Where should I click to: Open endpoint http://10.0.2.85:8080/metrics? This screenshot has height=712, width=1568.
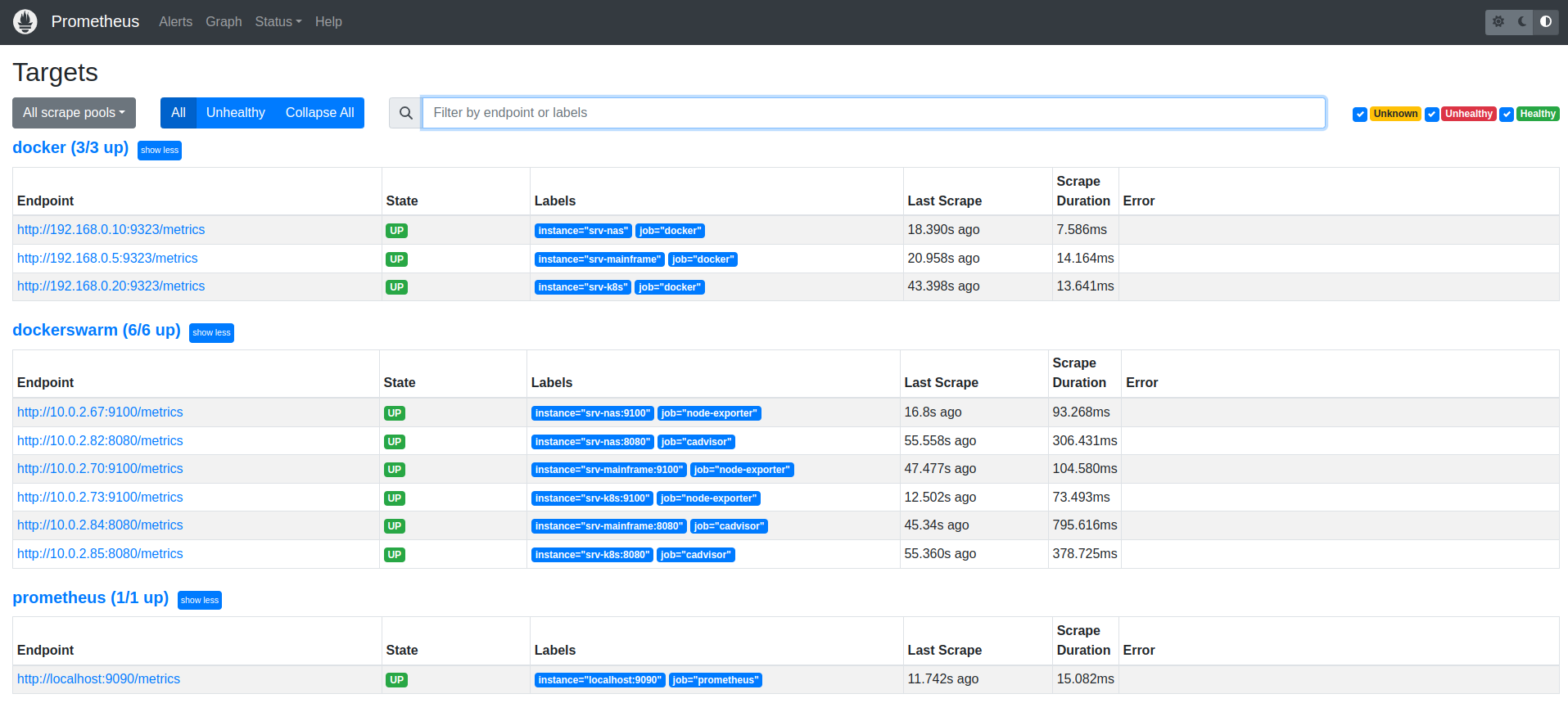click(100, 554)
